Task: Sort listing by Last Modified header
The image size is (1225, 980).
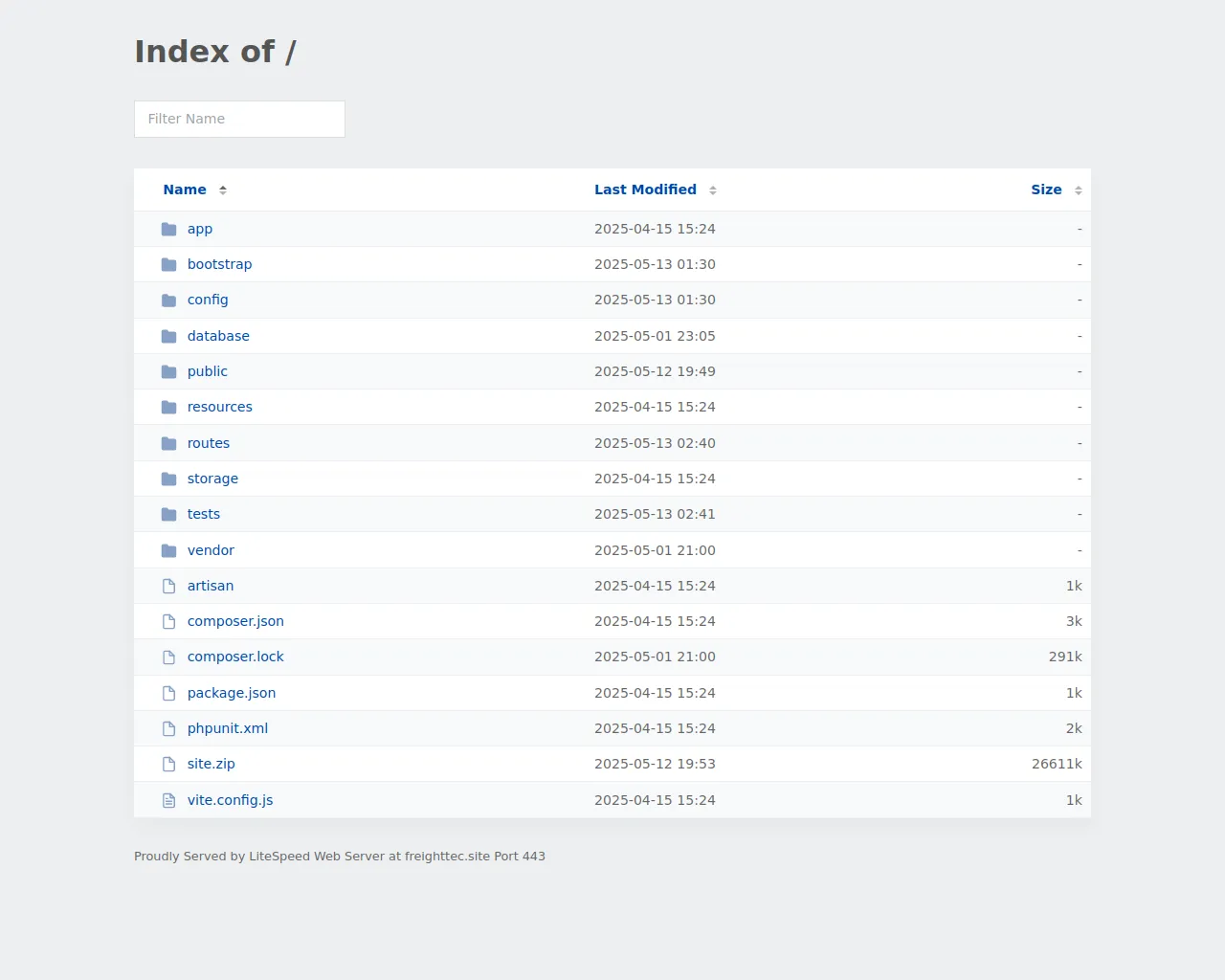Action: pos(645,189)
